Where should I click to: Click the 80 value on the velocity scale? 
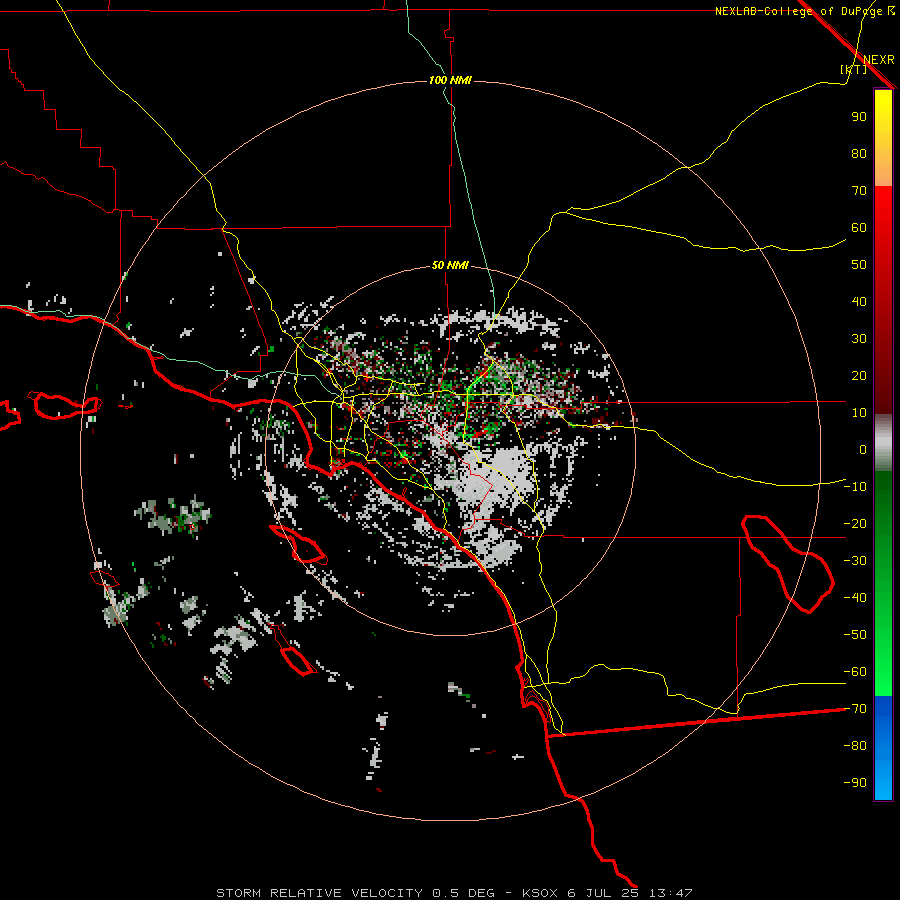tap(859, 153)
